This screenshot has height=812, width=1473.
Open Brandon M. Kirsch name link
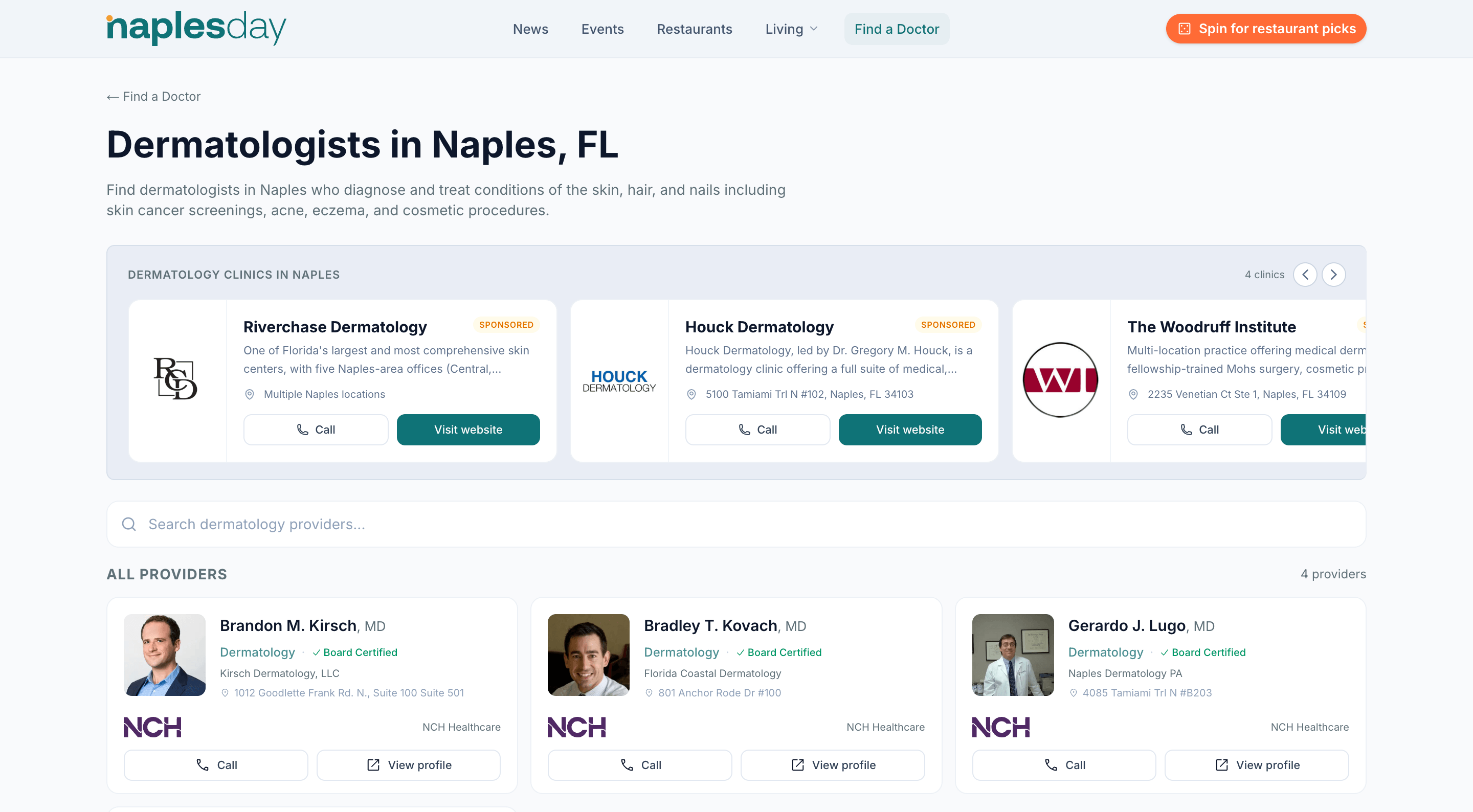[288, 625]
